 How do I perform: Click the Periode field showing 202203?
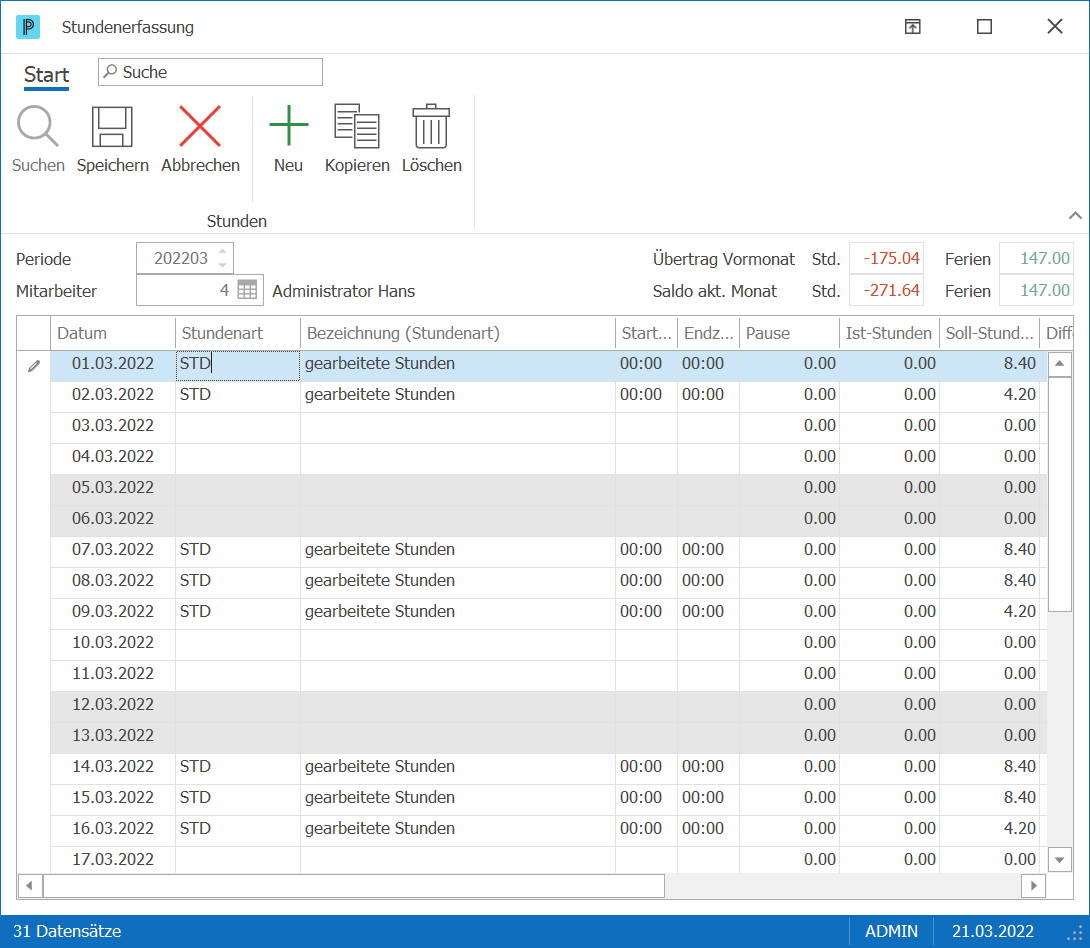(x=185, y=259)
